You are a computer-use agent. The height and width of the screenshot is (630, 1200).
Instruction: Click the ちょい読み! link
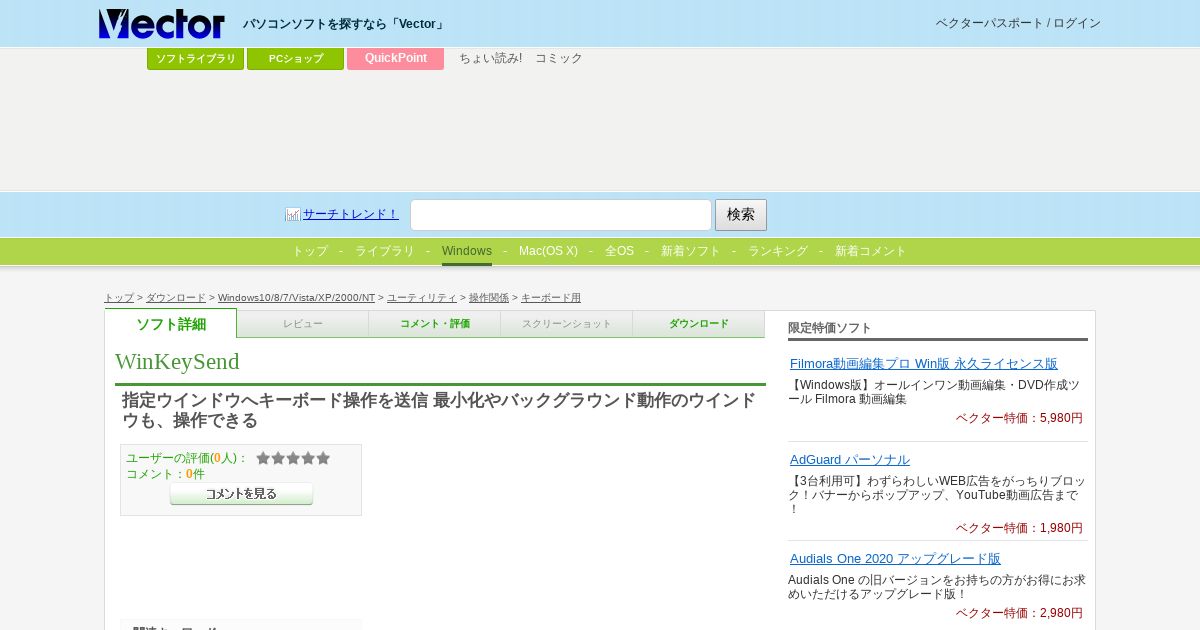click(x=490, y=58)
